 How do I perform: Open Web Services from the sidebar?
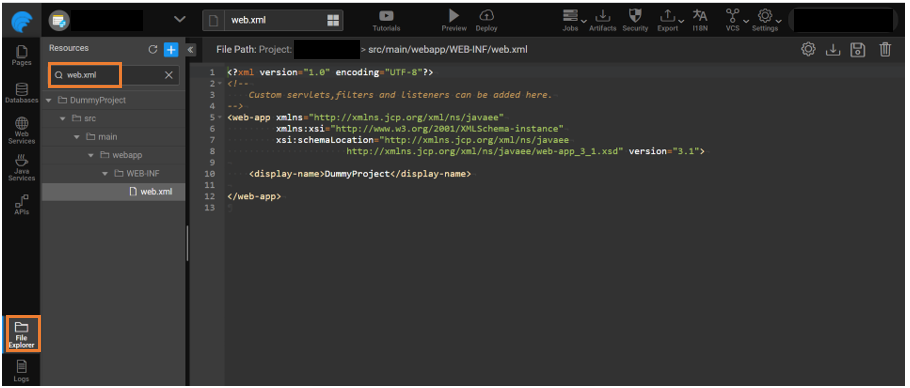[x=21, y=130]
